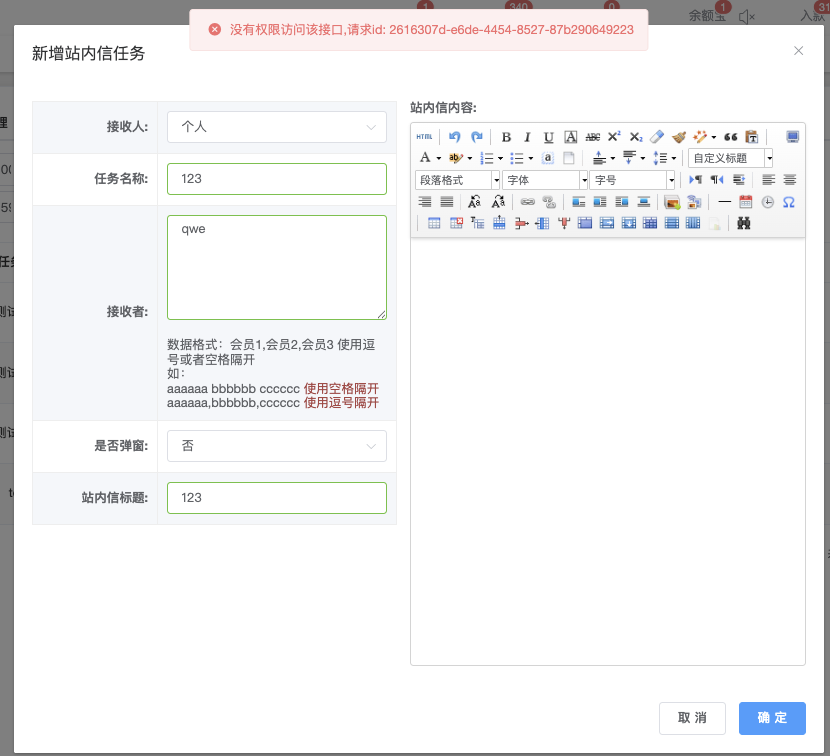Click the insert image icon
Image resolution: width=830 pixels, height=756 pixels.
pos(672,202)
